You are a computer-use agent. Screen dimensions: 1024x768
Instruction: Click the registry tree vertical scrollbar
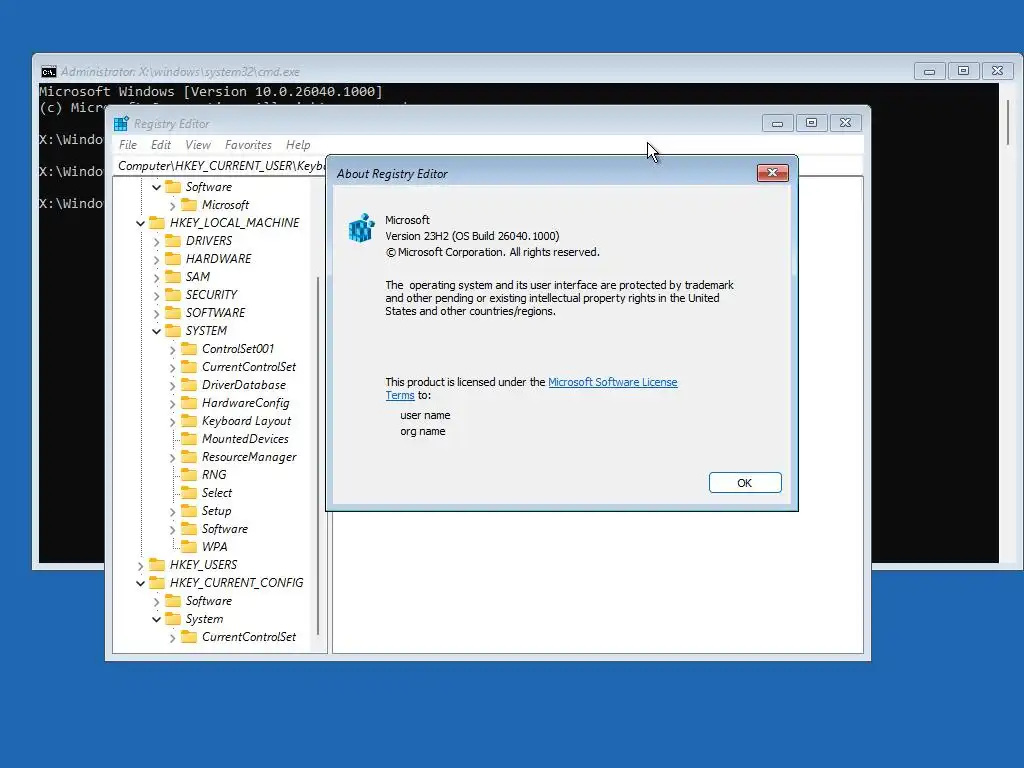coord(318,456)
